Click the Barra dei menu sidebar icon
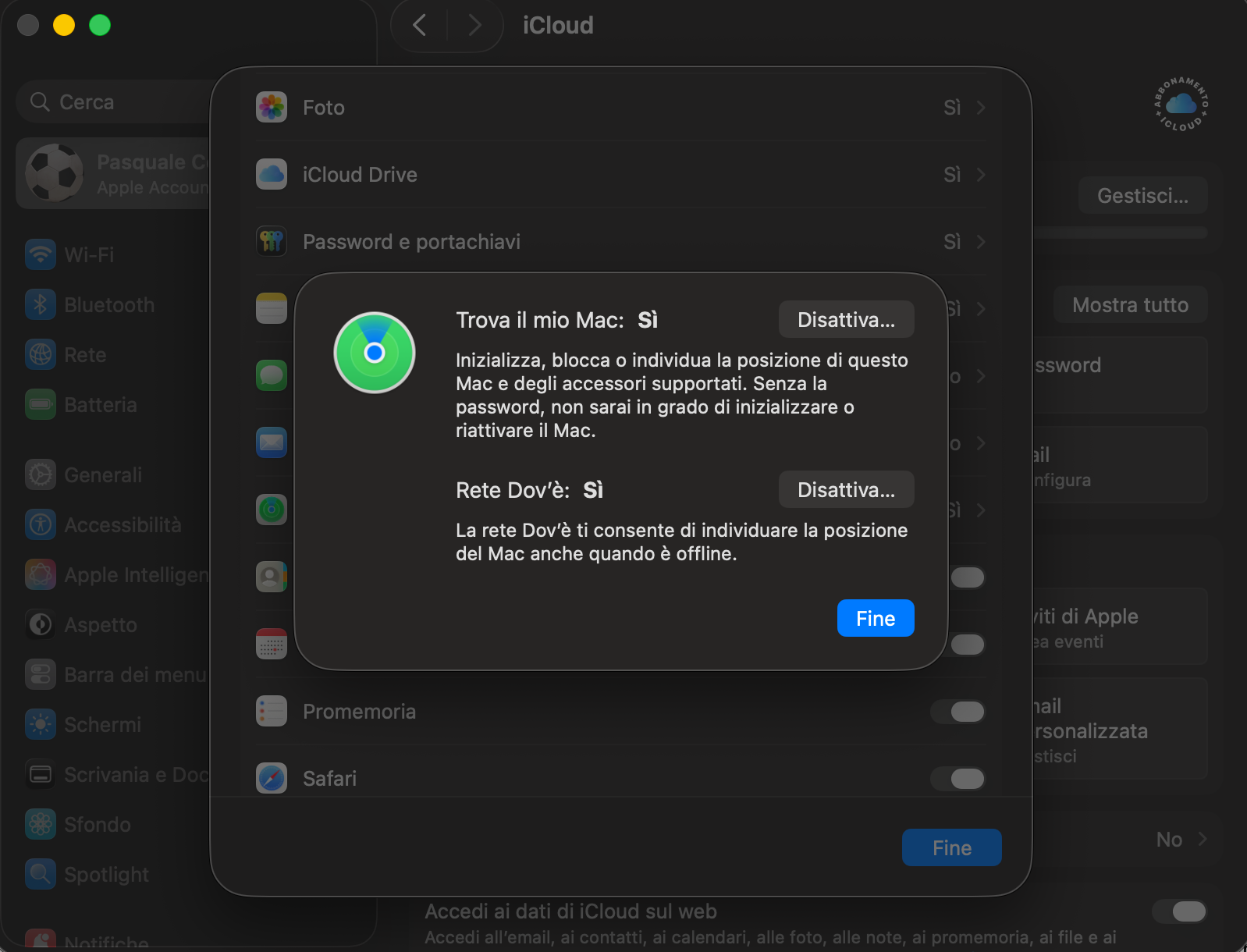This screenshot has height=952, width=1247. click(x=41, y=674)
